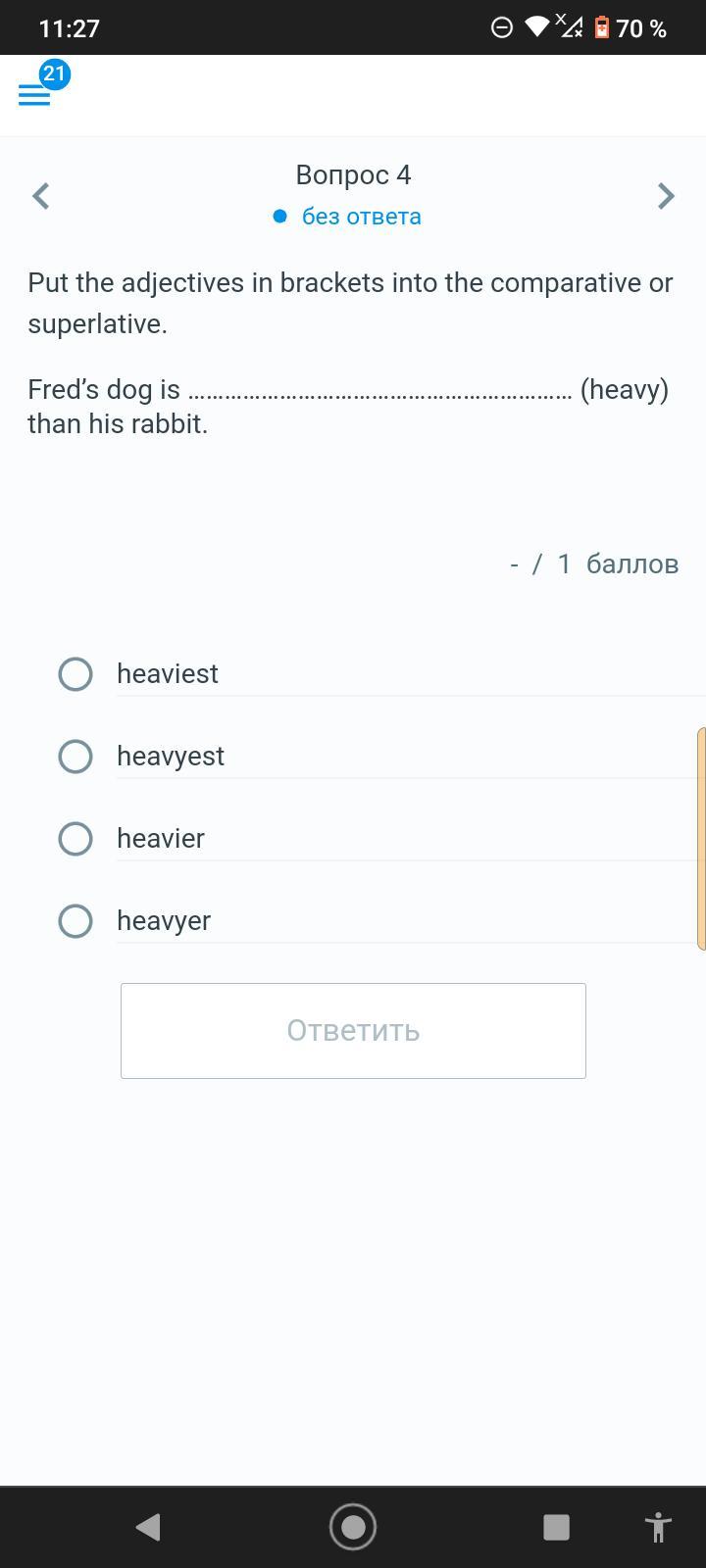Viewport: 706px width, 1568px height.
Task: Go to previous question arrow
Action: [x=41, y=196]
